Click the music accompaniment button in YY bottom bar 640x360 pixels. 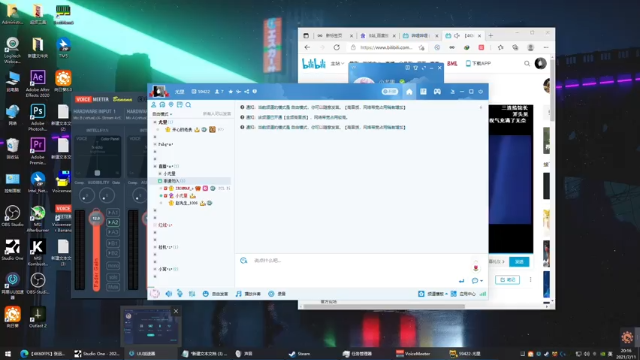click(x=248, y=294)
